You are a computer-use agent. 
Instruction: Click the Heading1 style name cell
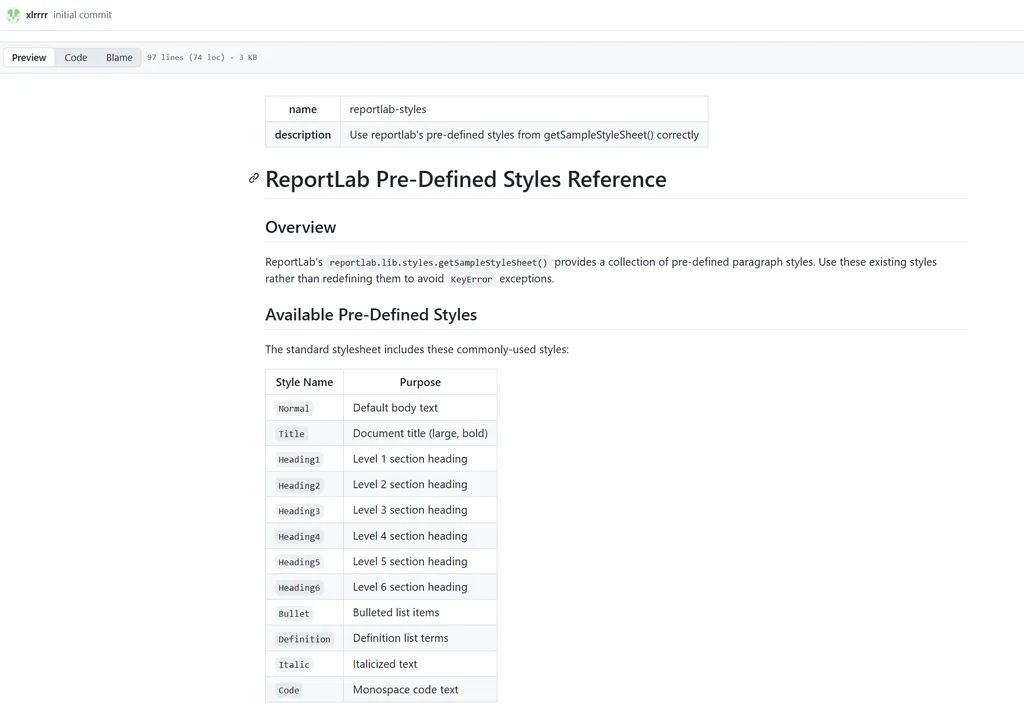tap(304, 459)
